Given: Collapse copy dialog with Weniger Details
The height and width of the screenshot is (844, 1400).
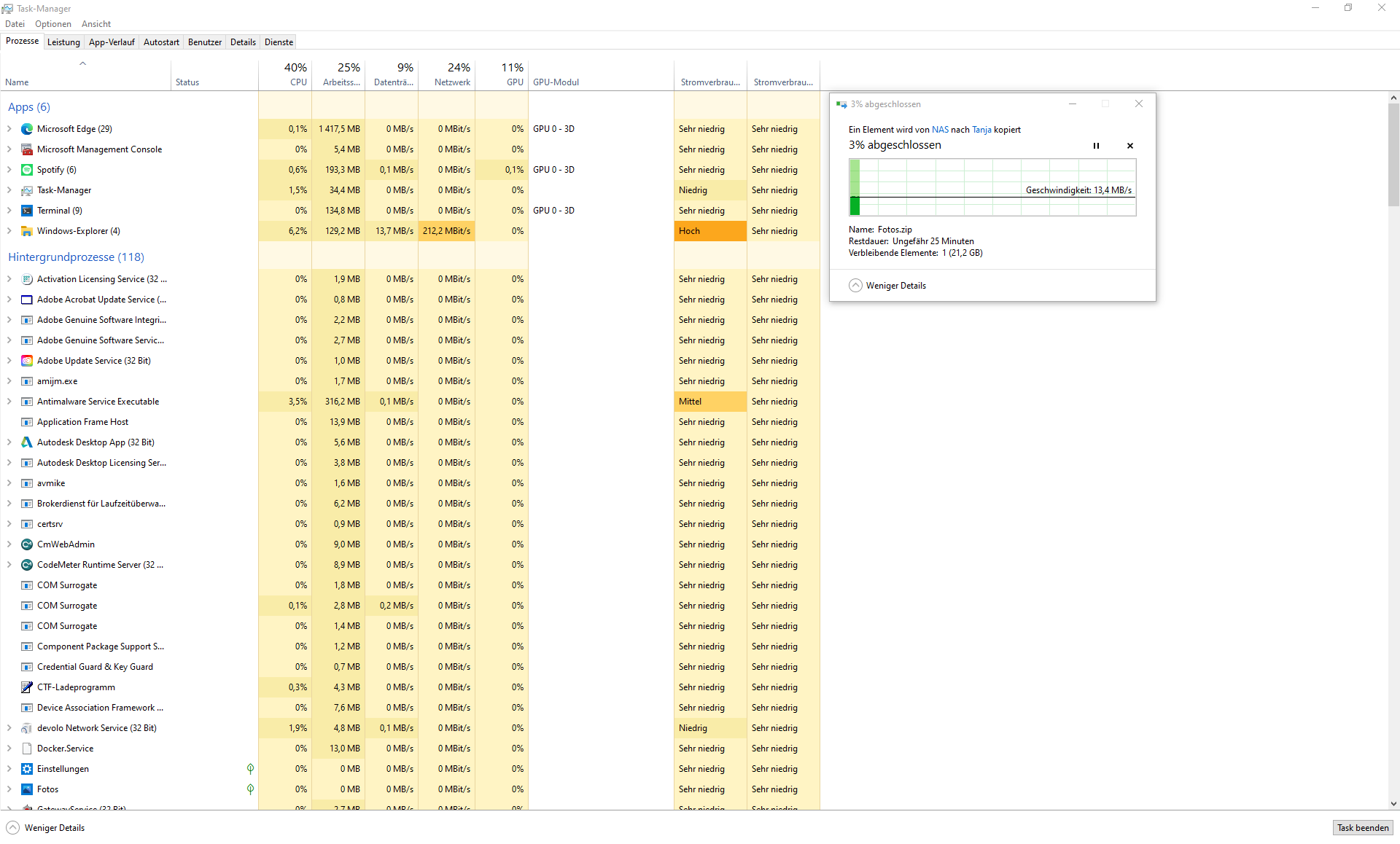Looking at the screenshot, I should [x=887, y=286].
